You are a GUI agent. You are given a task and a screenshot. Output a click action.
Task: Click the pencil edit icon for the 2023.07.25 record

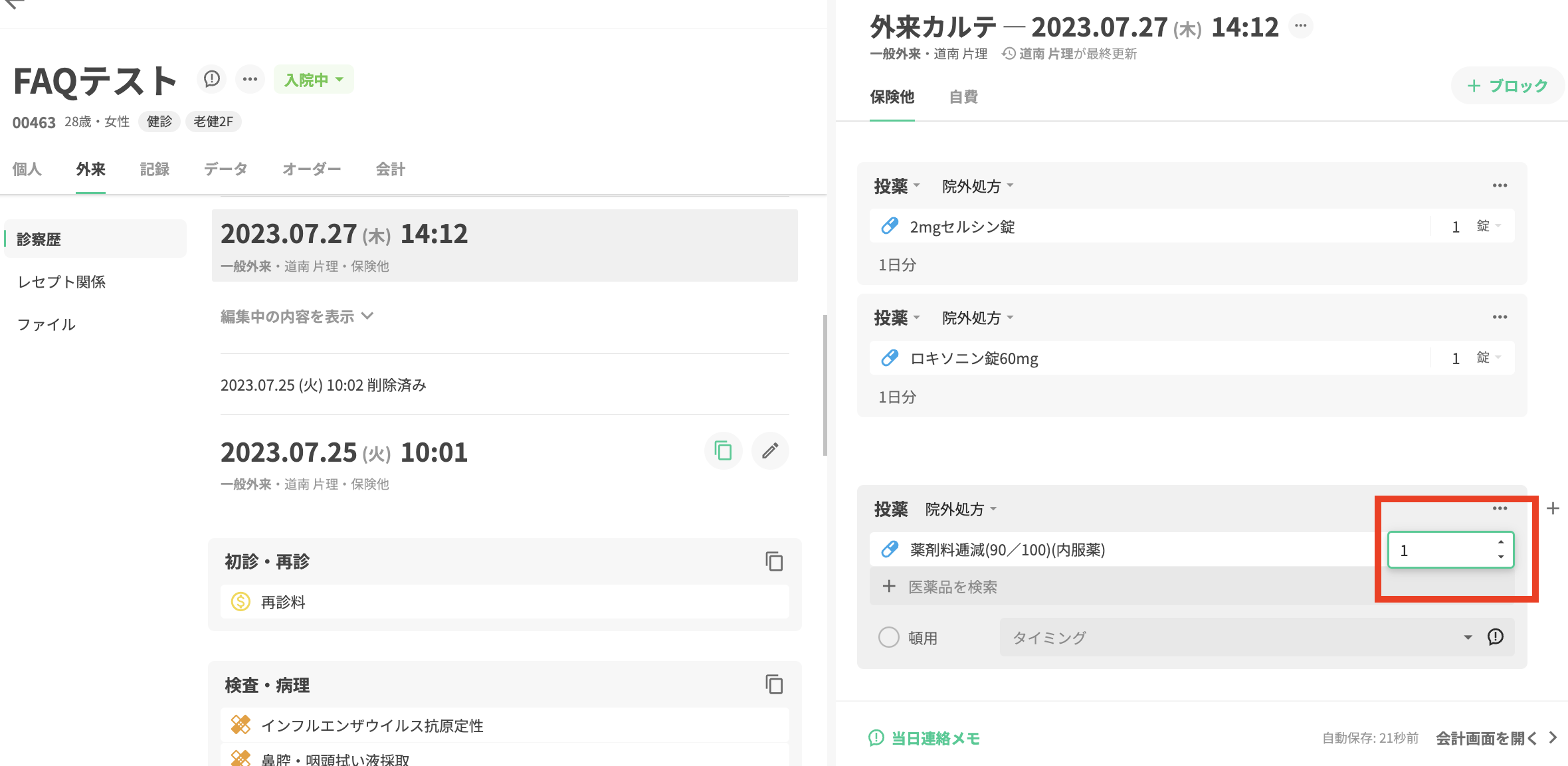769,451
